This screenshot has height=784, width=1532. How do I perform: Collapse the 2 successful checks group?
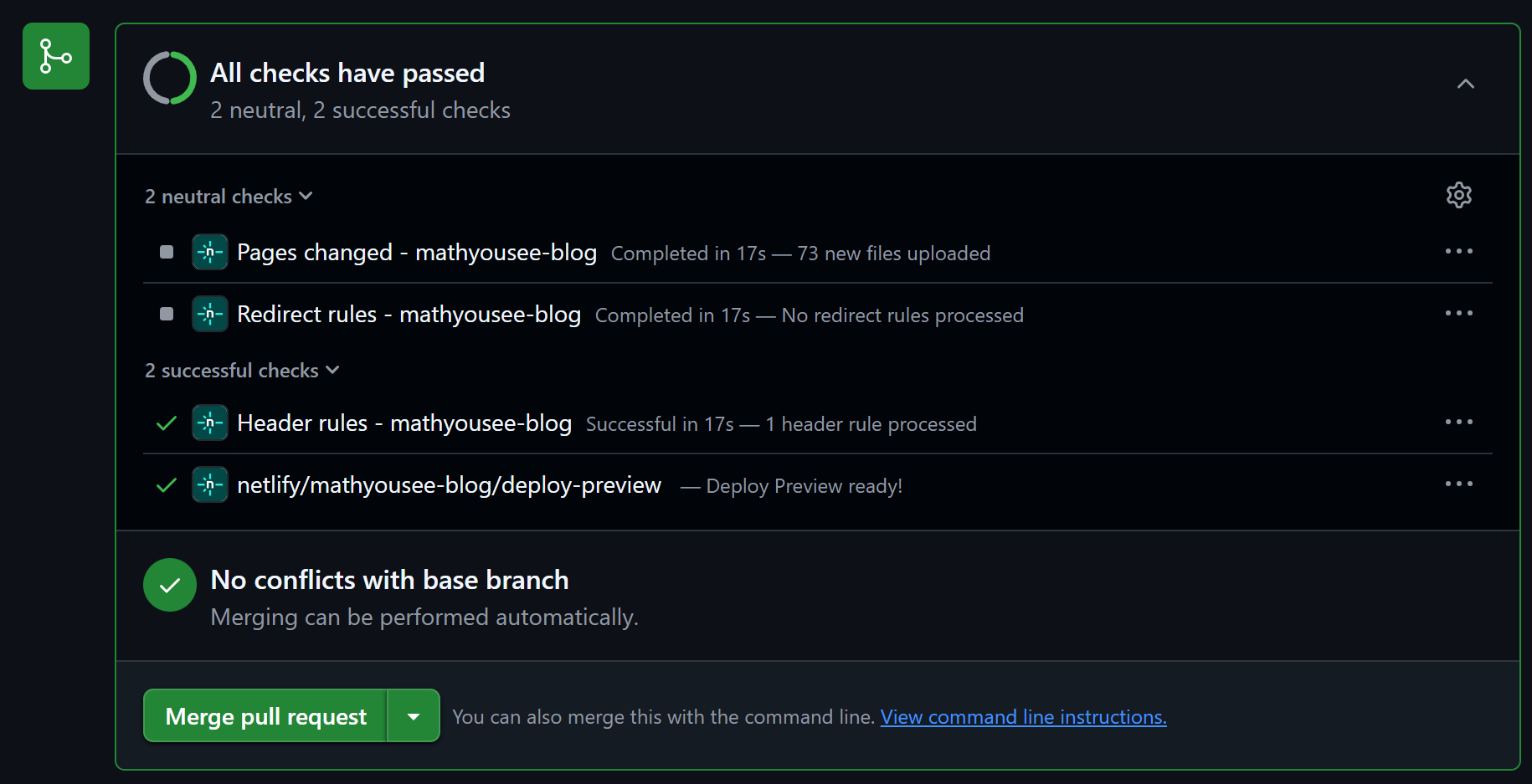pos(242,371)
